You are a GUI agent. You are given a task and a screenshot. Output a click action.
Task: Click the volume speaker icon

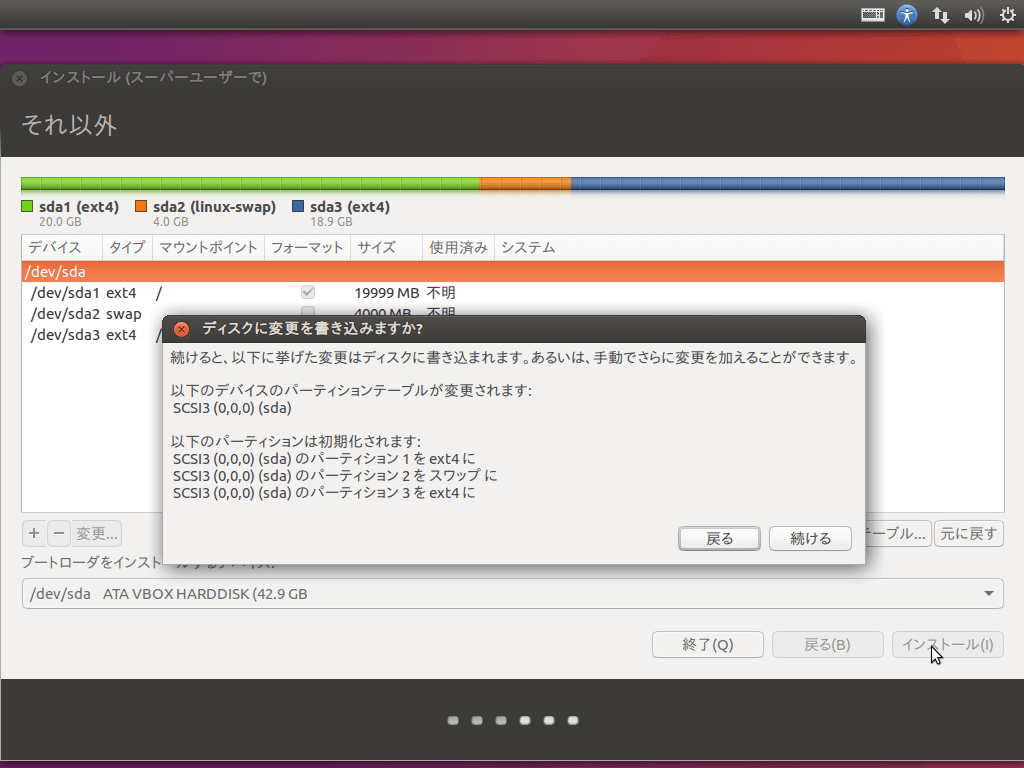(x=973, y=14)
